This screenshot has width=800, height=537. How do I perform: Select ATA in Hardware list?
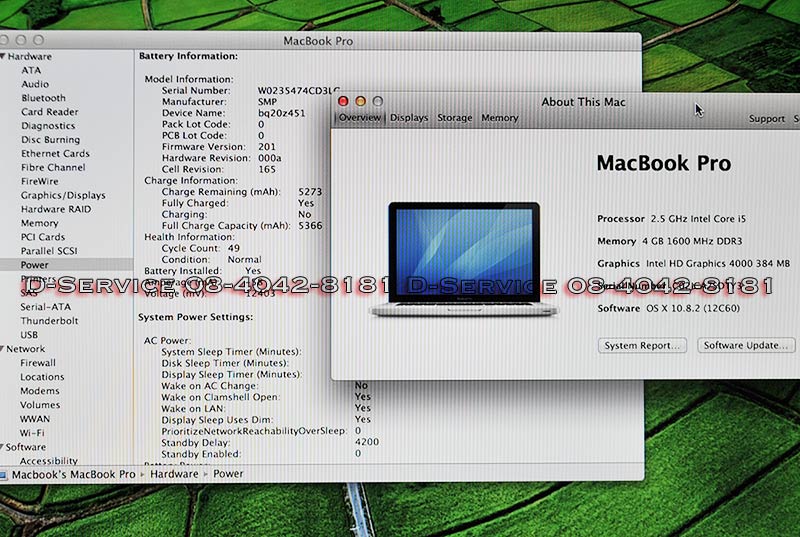(31, 70)
